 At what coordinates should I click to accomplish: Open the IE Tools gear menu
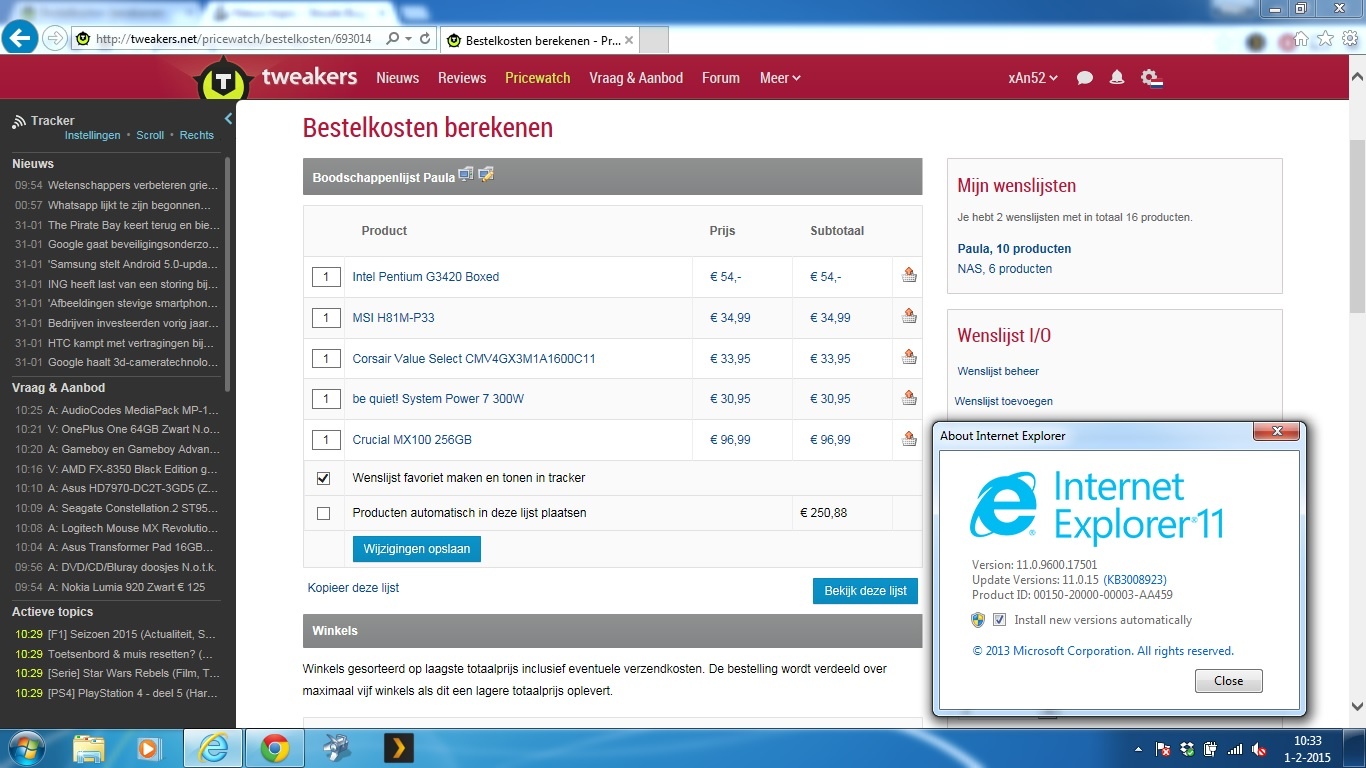pyautogui.click(x=1349, y=39)
